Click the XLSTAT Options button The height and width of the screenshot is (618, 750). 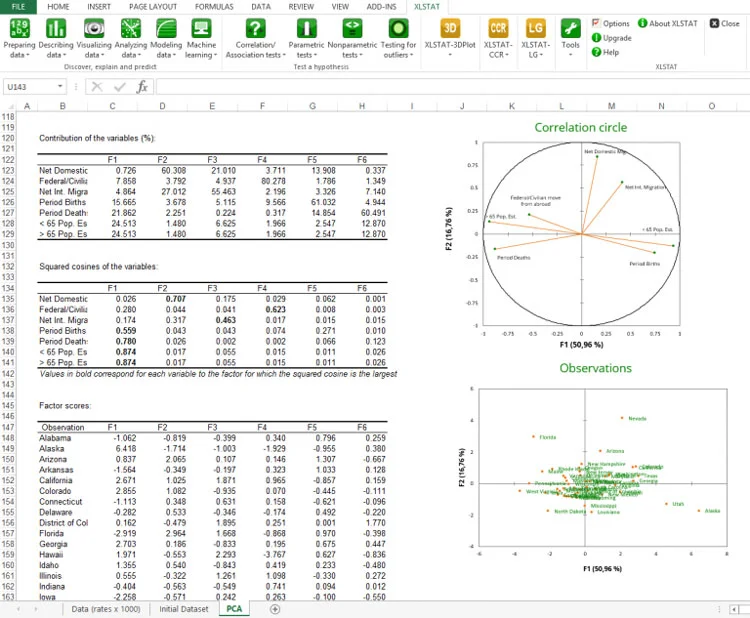611,23
